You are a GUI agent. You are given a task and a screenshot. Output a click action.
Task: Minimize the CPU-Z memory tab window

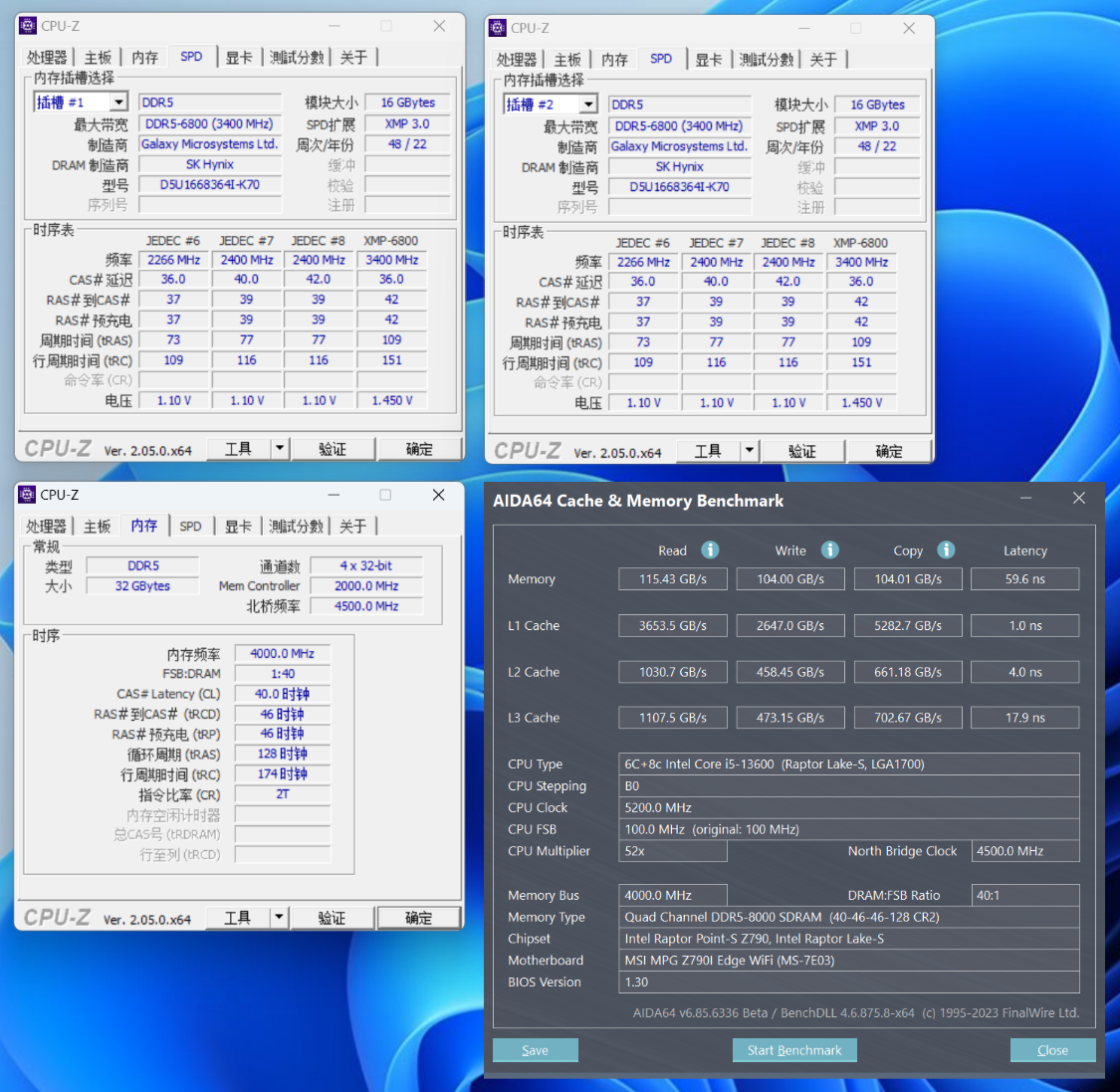[333, 495]
